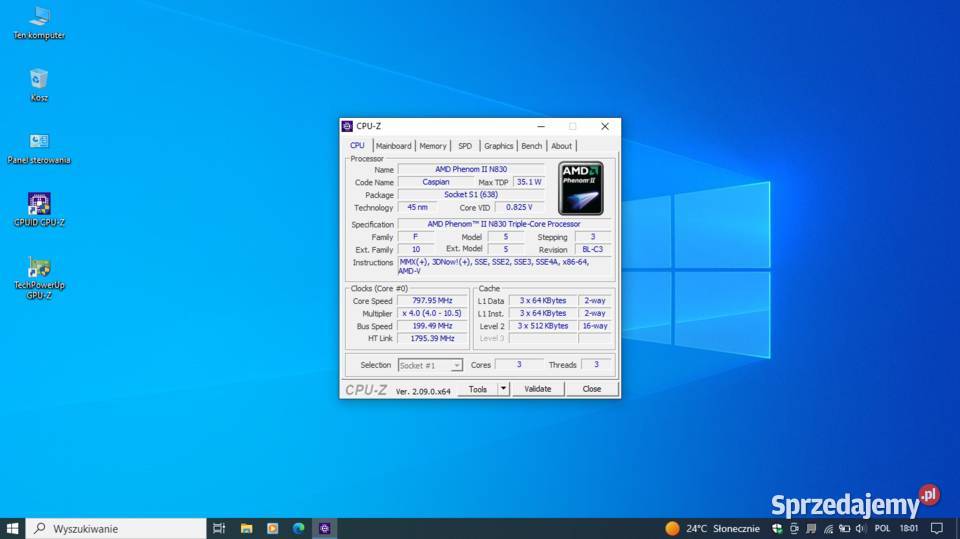Click the Close button in CPU-Z
This screenshot has height=539, width=960.
tap(591, 389)
